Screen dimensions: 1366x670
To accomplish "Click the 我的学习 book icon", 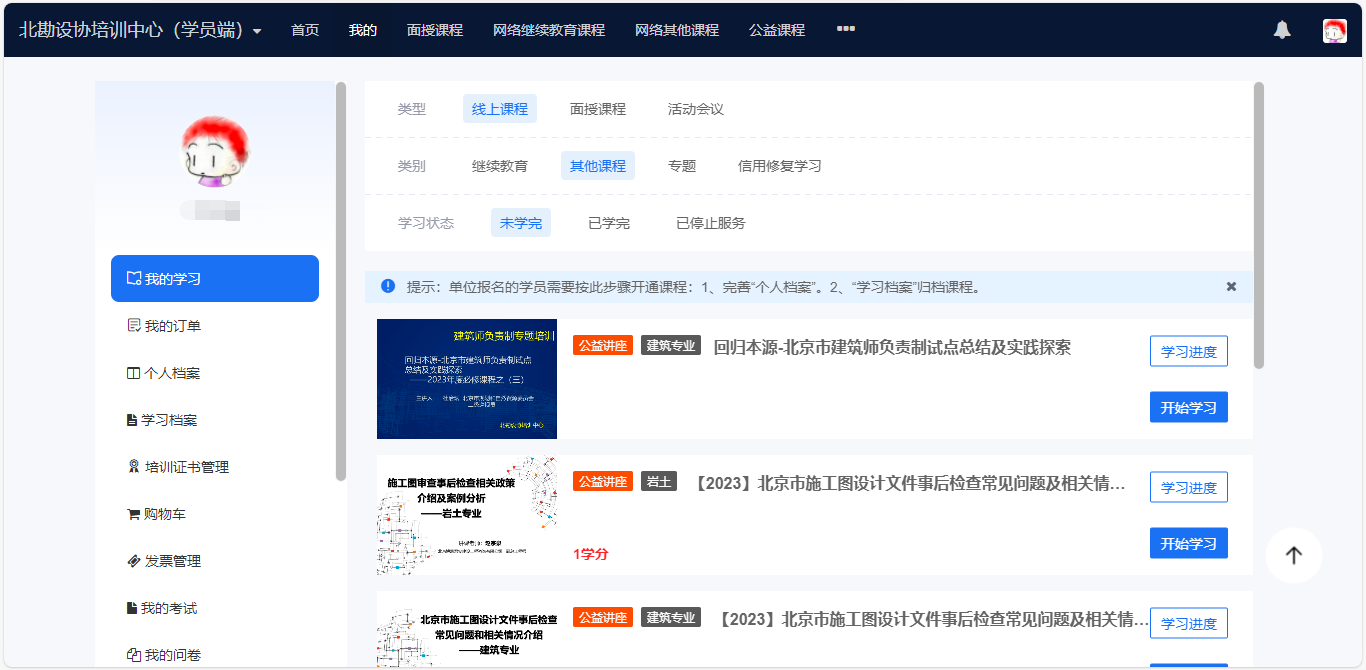I will coord(133,278).
